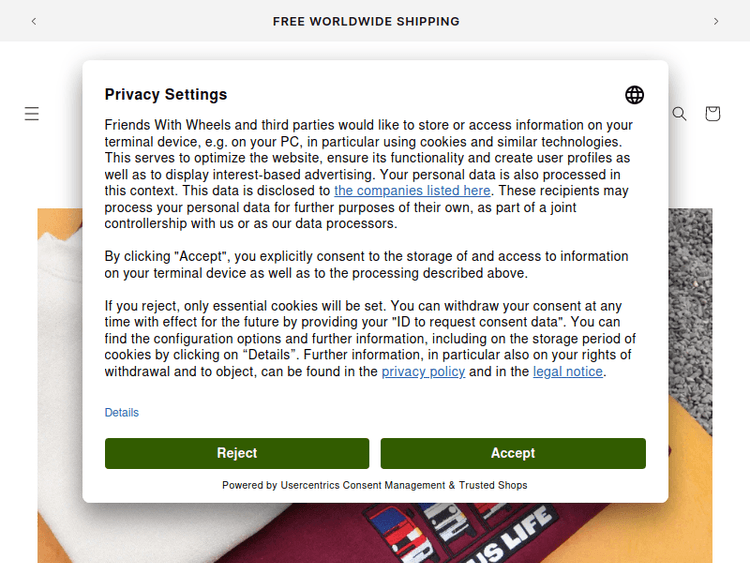Open "the companies listed here" link
Image resolution: width=750 pixels, height=563 pixels.
tap(412, 190)
